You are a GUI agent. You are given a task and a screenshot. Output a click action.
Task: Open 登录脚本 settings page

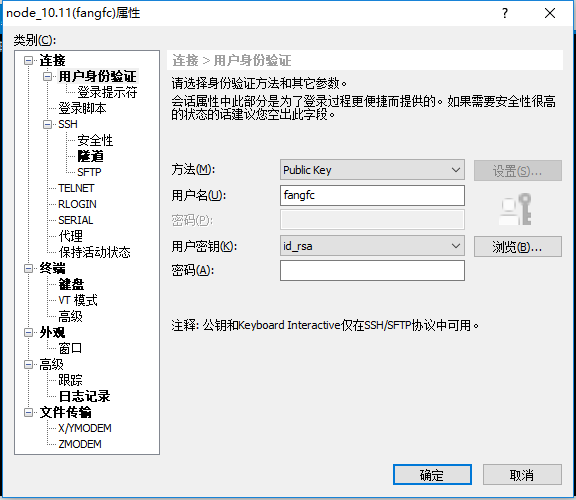(x=82, y=108)
